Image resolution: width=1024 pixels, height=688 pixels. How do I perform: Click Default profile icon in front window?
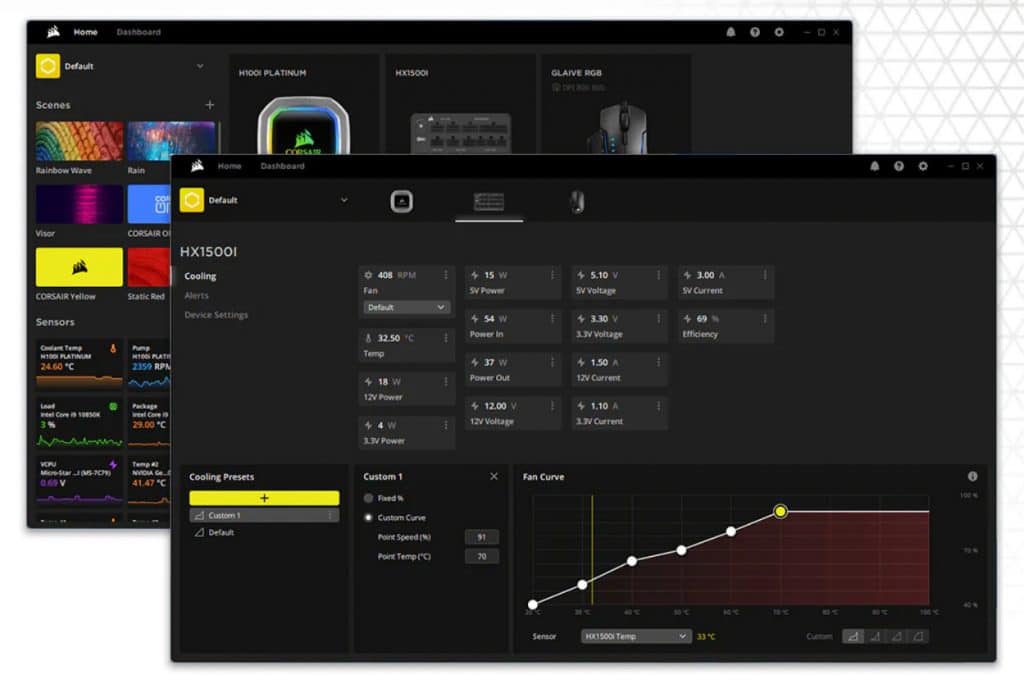192,200
